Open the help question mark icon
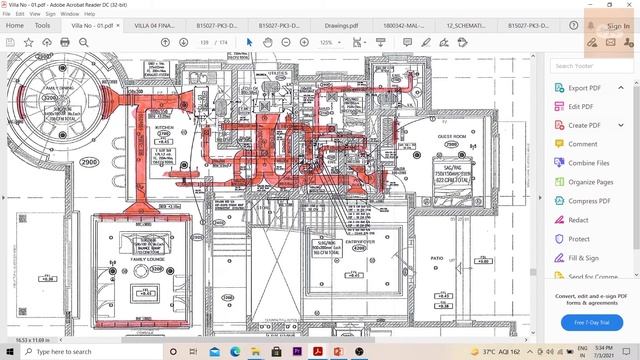Image resolution: width=640 pixels, height=360 pixels. pos(573,25)
